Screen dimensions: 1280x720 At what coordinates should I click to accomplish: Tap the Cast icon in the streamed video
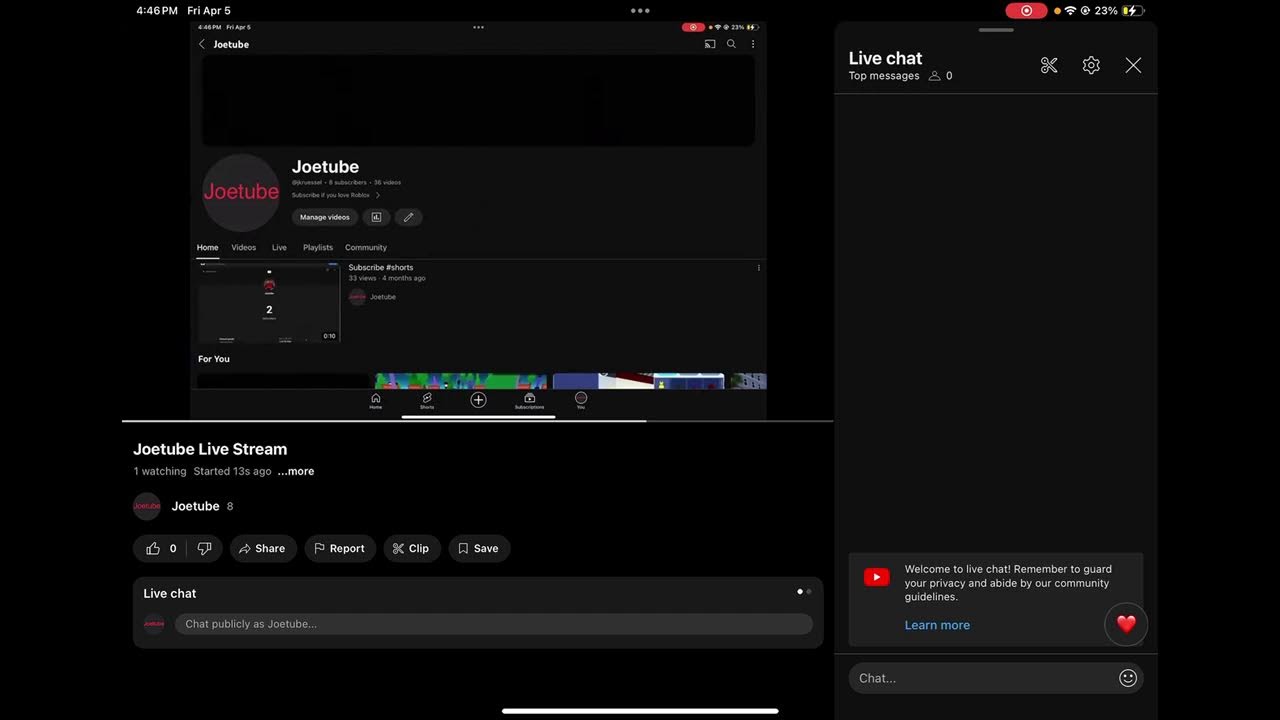pos(710,44)
